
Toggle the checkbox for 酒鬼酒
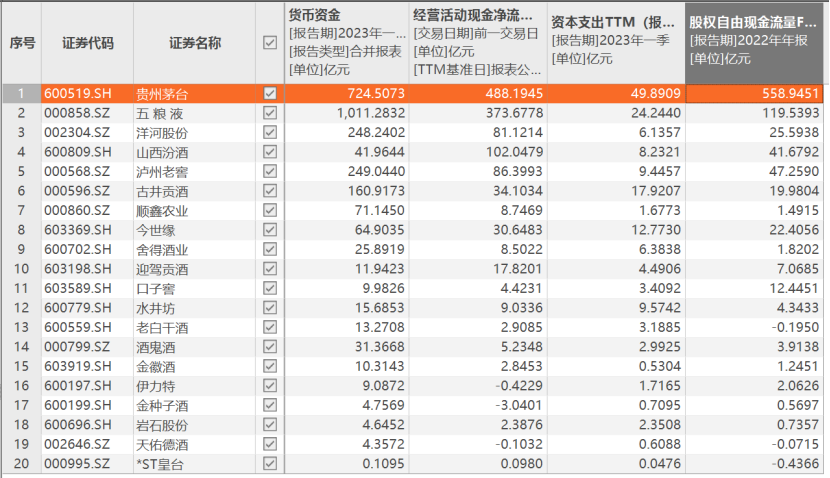point(269,347)
